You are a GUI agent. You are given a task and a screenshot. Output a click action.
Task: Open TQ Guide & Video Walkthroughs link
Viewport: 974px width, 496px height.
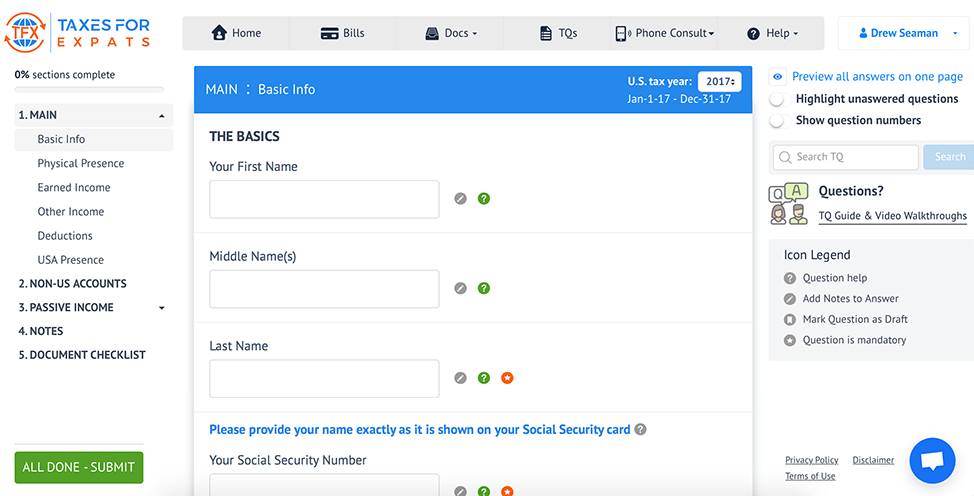892,216
